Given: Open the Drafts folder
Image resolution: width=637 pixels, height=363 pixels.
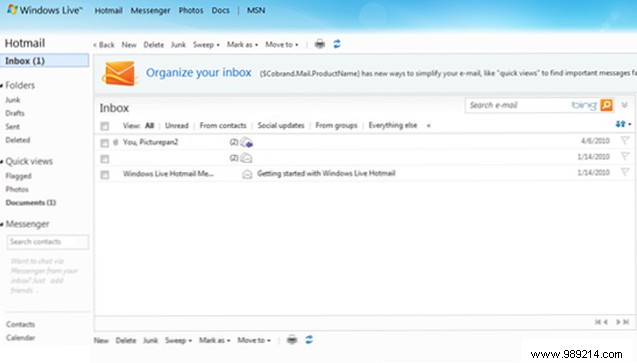Looking at the screenshot, I should click(15, 113).
